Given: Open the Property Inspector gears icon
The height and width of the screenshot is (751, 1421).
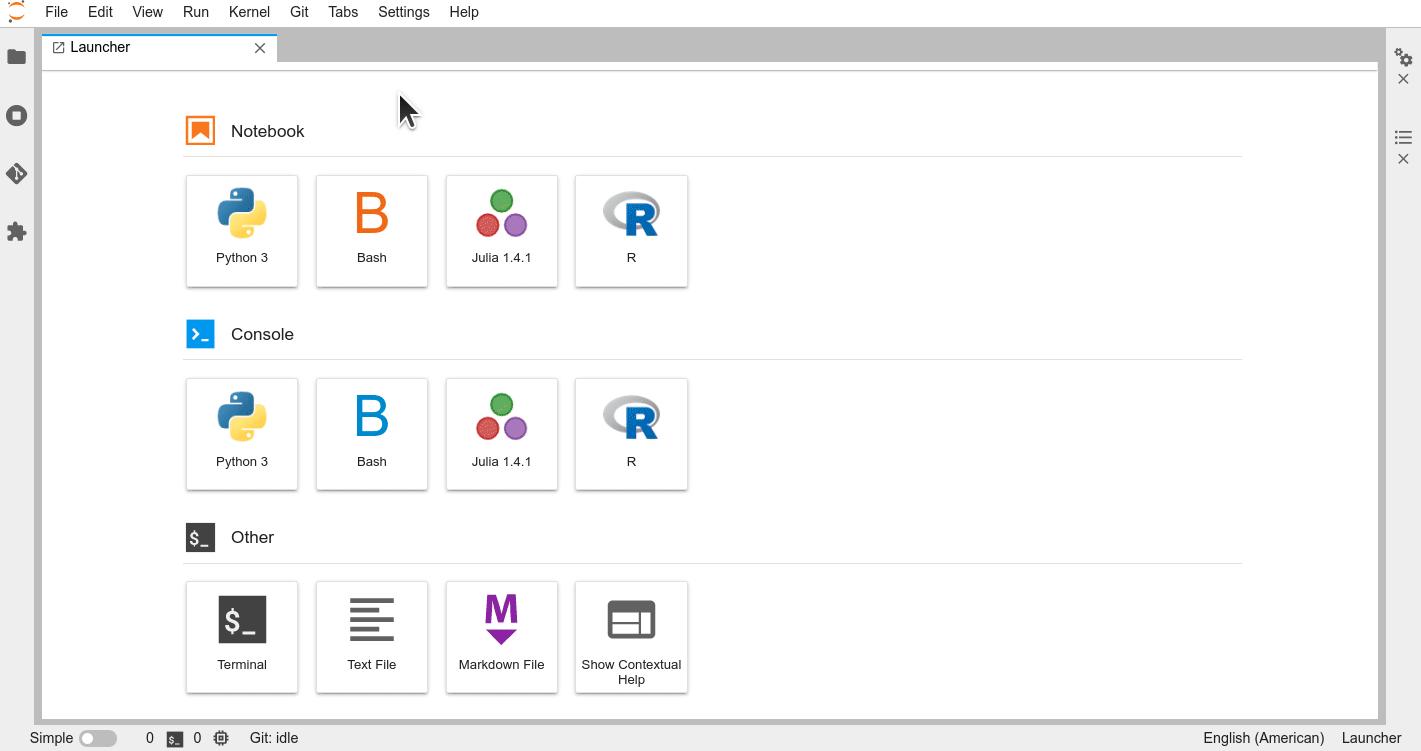Looking at the screenshot, I should pyautogui.click(x=1403, y=57).
